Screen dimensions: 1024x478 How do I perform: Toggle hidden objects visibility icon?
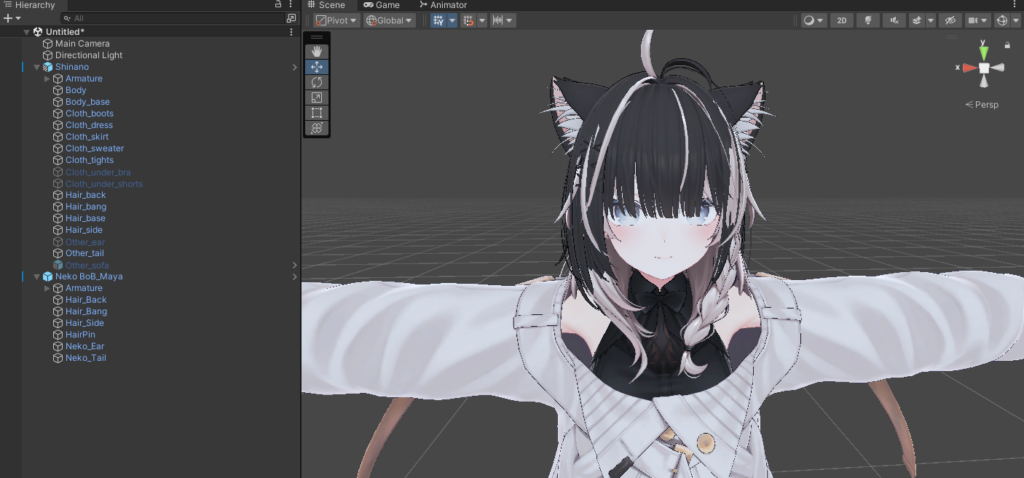[950, 20]
